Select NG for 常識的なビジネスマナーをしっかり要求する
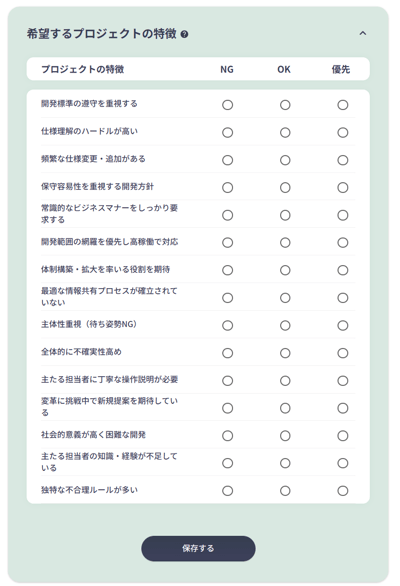This screenshot has height=586, width=400. [x=227, y=215]
